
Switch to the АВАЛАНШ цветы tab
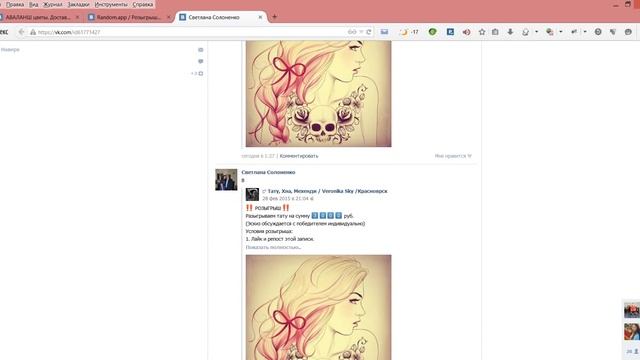(x=38, y=17)
